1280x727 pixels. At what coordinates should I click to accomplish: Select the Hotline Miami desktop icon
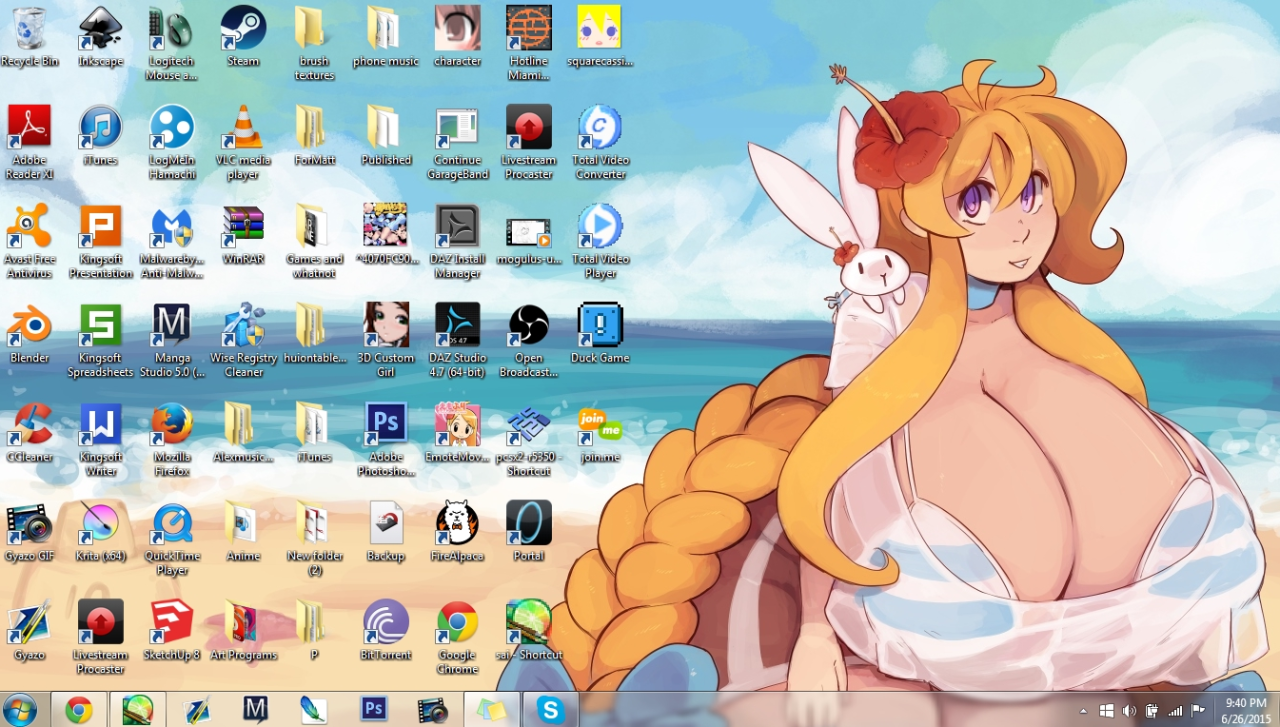[x=528, y=44]
